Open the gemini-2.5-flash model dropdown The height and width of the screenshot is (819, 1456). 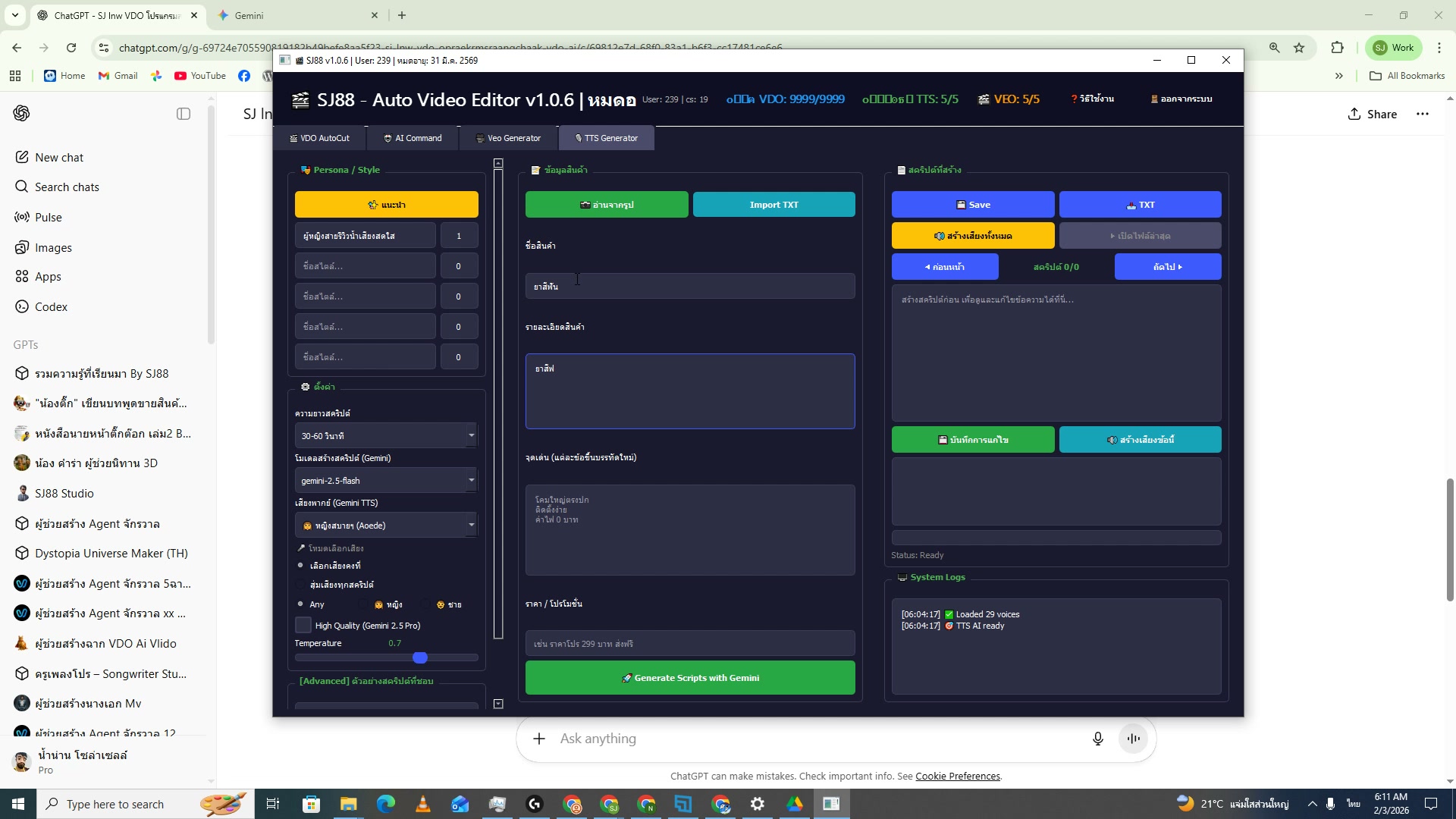click(x=385, y=480)
